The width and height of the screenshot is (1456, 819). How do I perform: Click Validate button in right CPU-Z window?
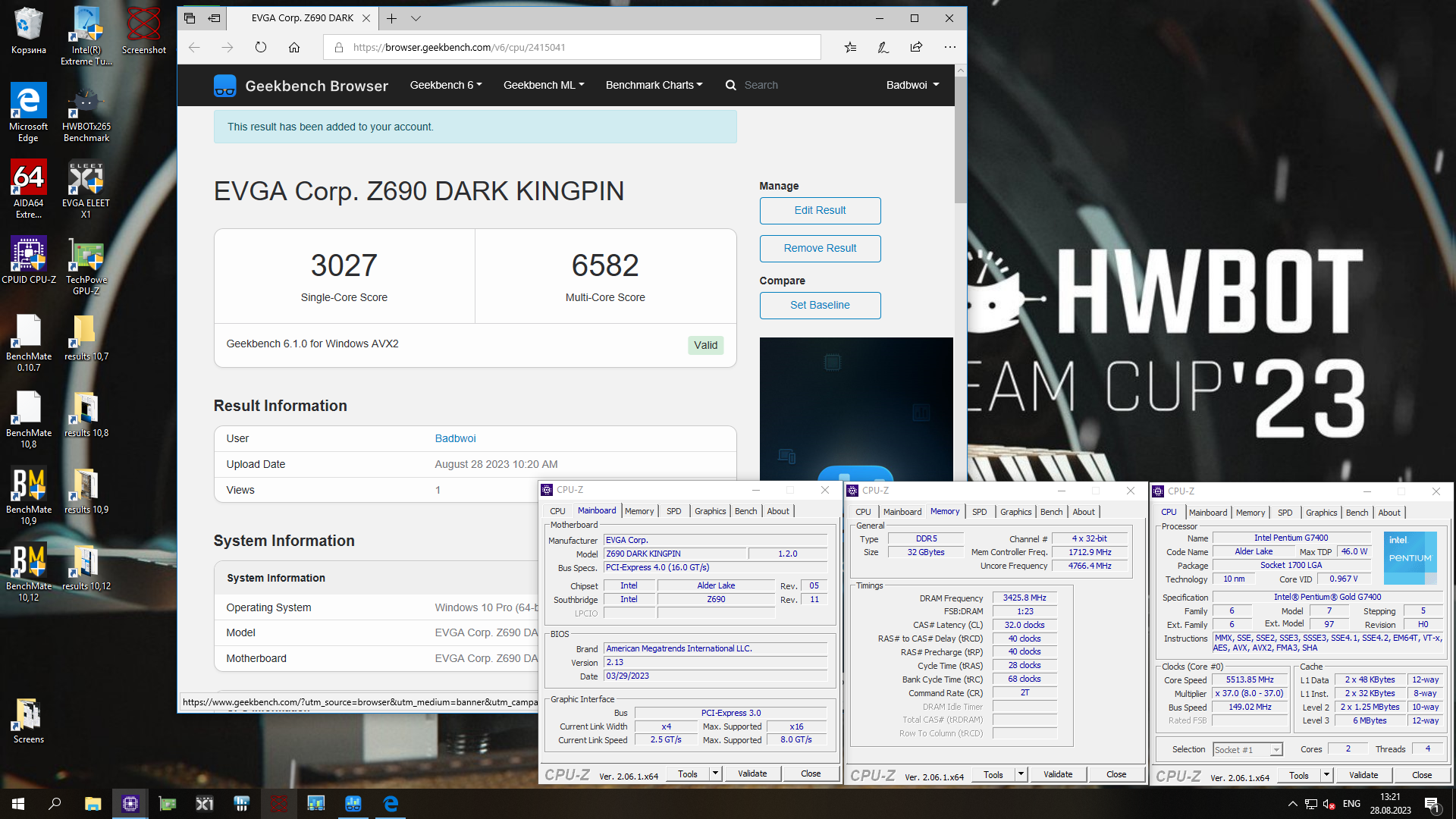pyautogui.click(x=1363, y=775)
